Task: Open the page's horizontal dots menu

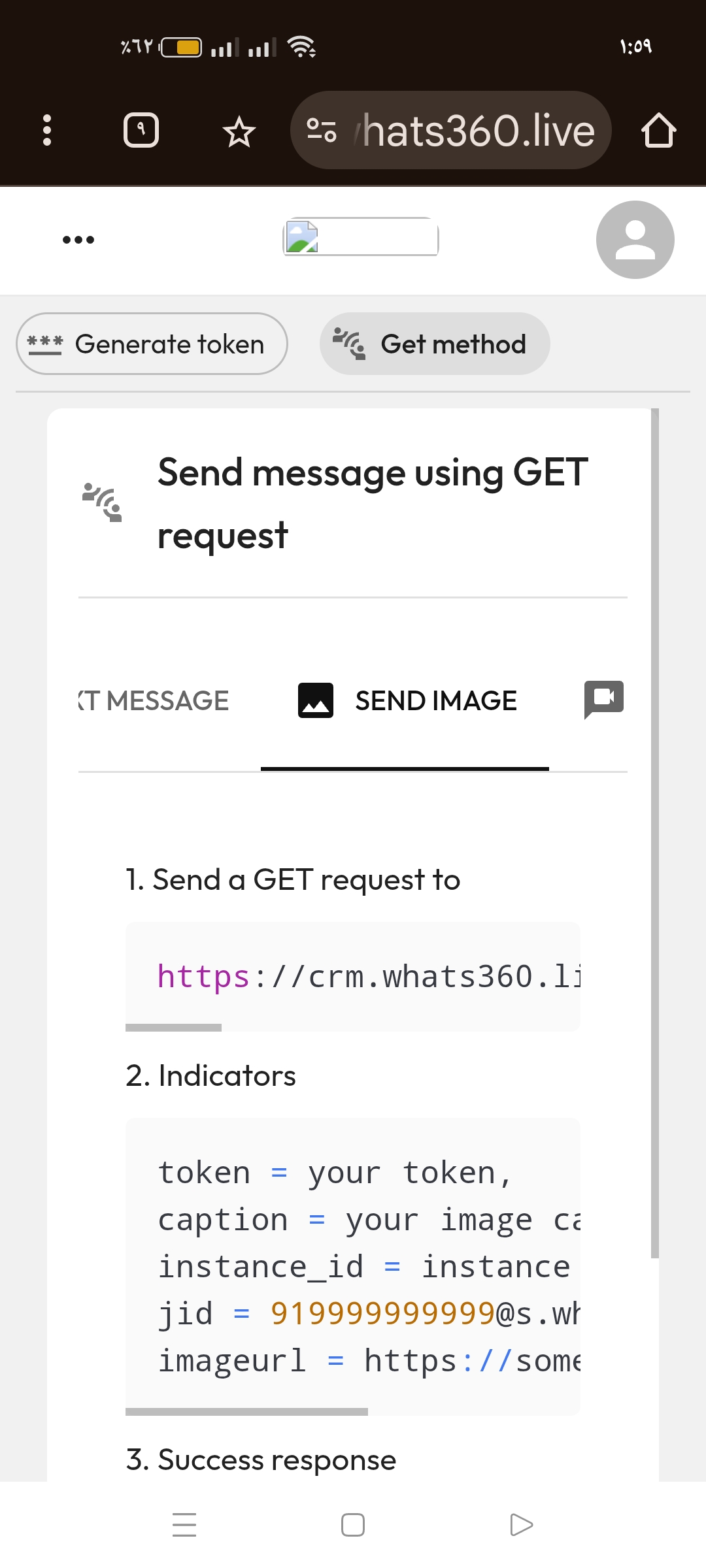Action: [x=78, y=240]
